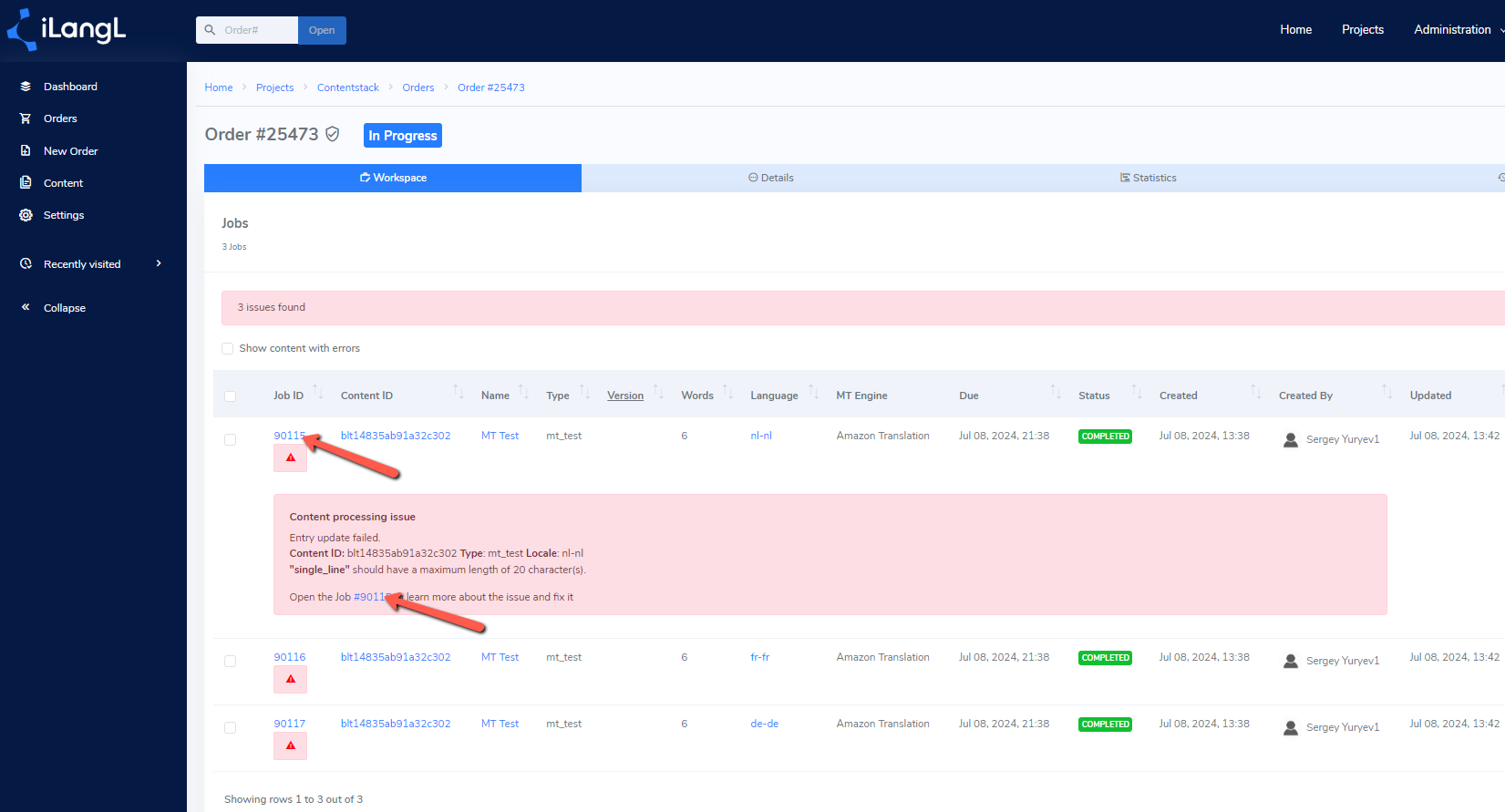Click the Collapse double-chevron icon

click(26, 307)
